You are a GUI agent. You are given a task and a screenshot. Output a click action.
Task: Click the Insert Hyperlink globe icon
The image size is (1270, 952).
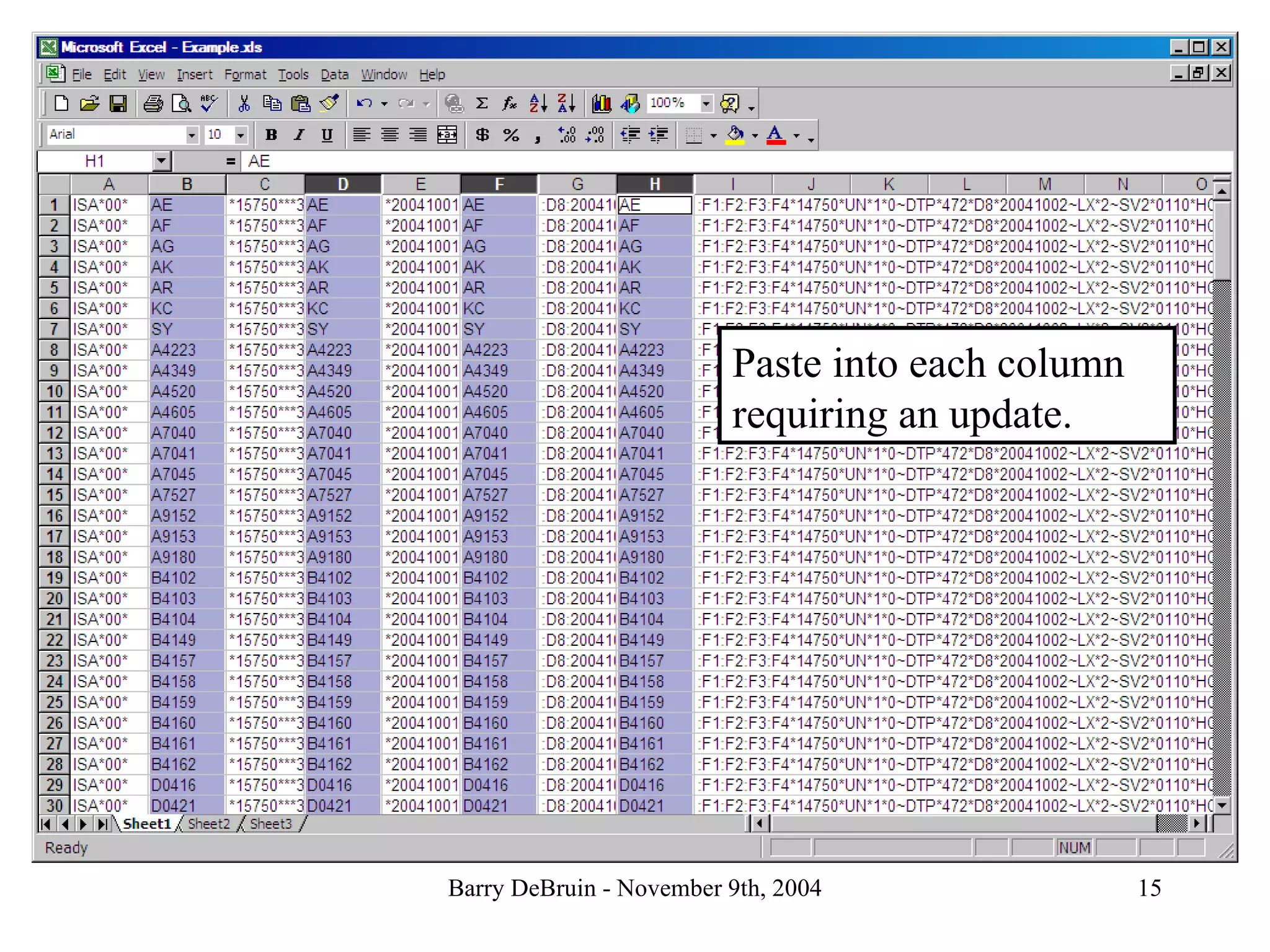pos(454,104)
